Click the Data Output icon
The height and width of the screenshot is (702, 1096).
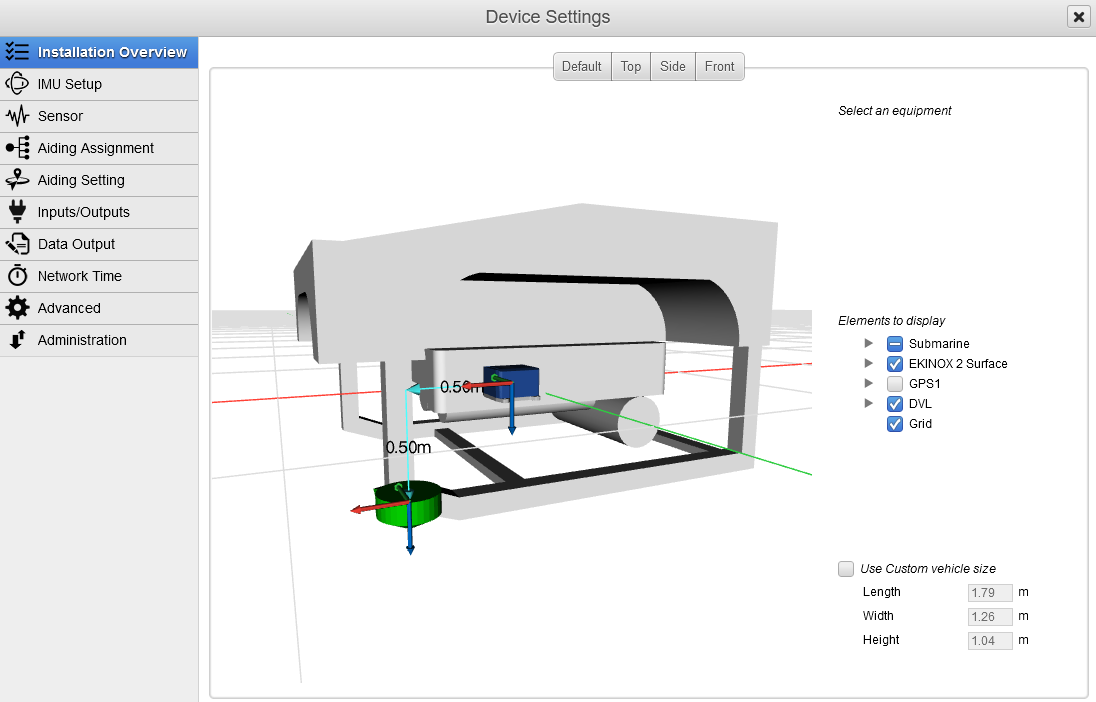point(17,244)
